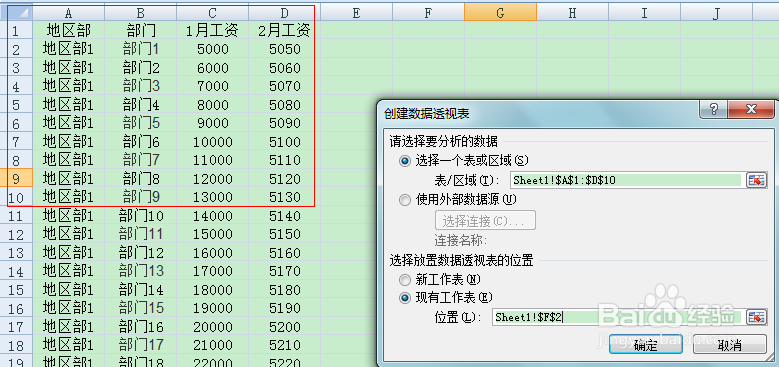The image size is (779, 367).
Task: Select row 5 header
Action: [16, 105]
